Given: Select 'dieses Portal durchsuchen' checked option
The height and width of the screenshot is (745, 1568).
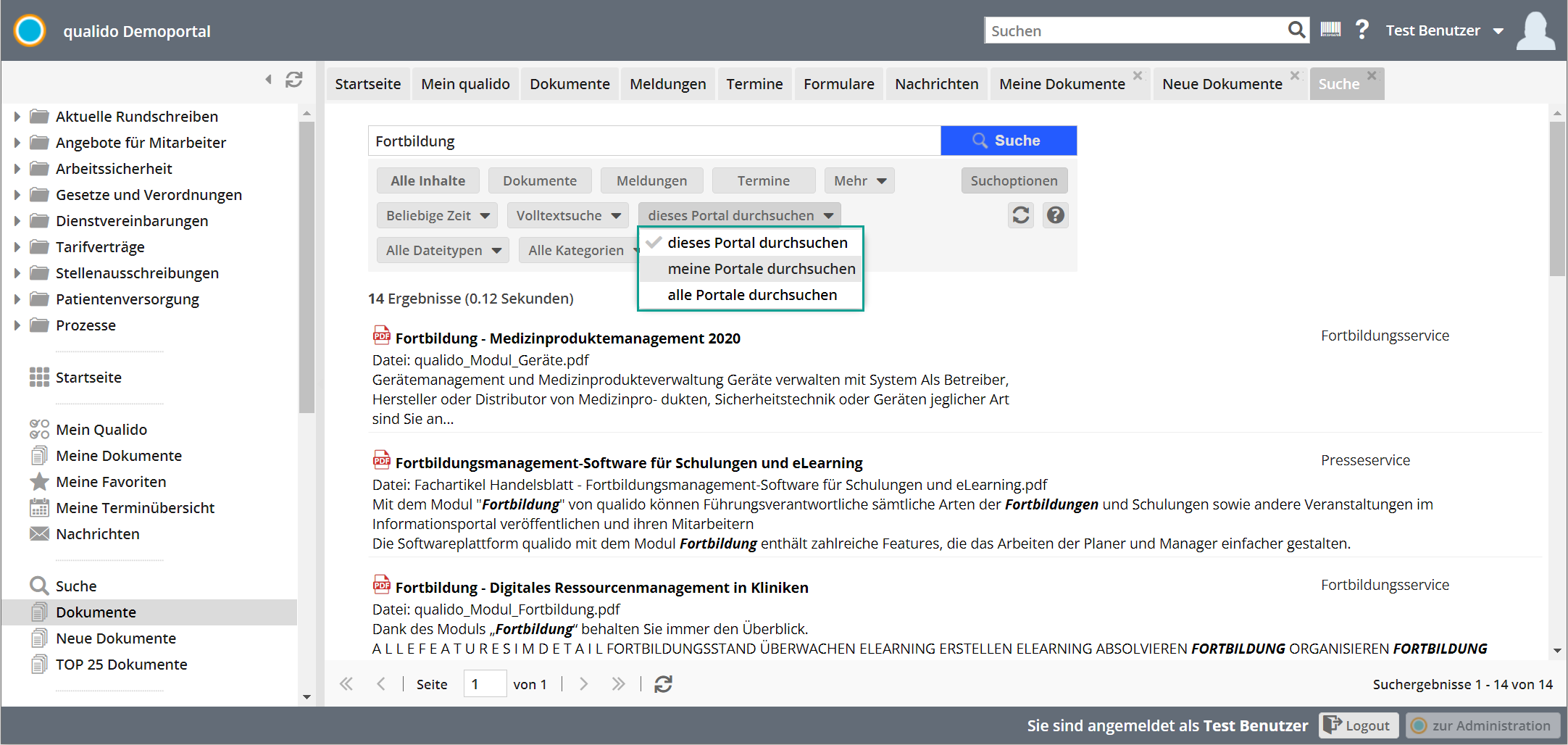Looking at the screenshot, I should click(x=751, y=243).
